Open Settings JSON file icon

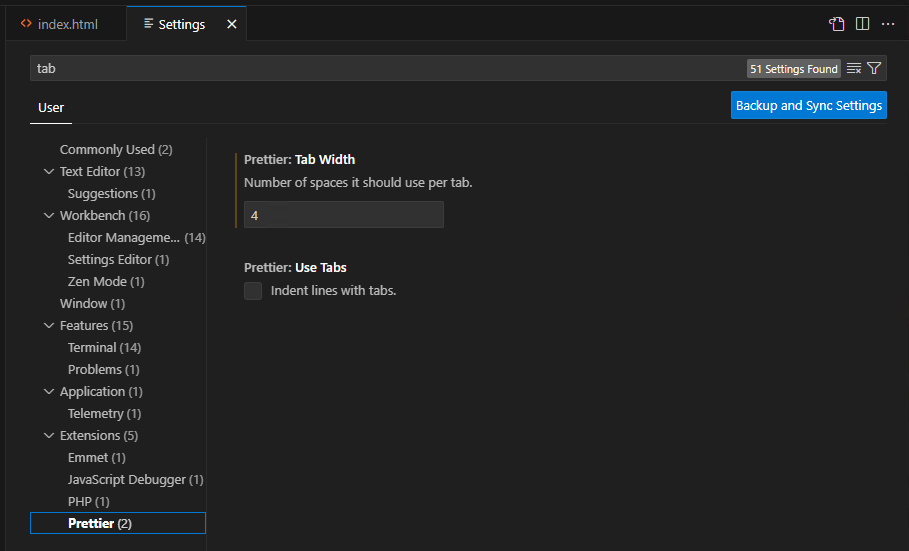pyautogui.click(x=837, y=24)
